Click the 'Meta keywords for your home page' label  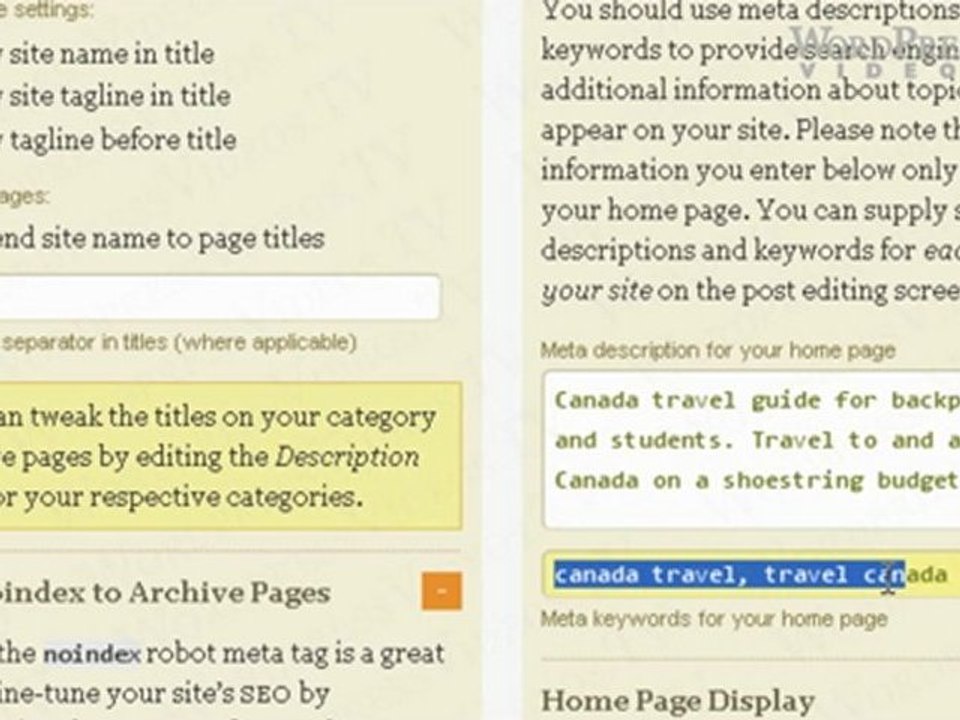click(714, 619)
